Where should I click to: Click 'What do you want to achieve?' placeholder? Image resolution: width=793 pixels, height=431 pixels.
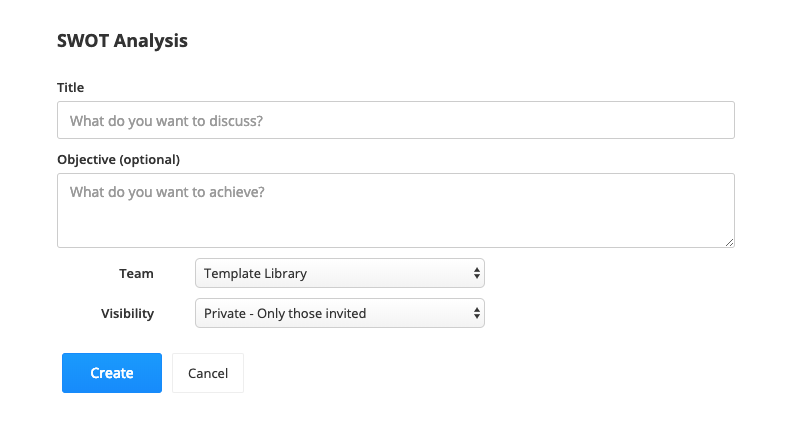click(x=167, y=191)
